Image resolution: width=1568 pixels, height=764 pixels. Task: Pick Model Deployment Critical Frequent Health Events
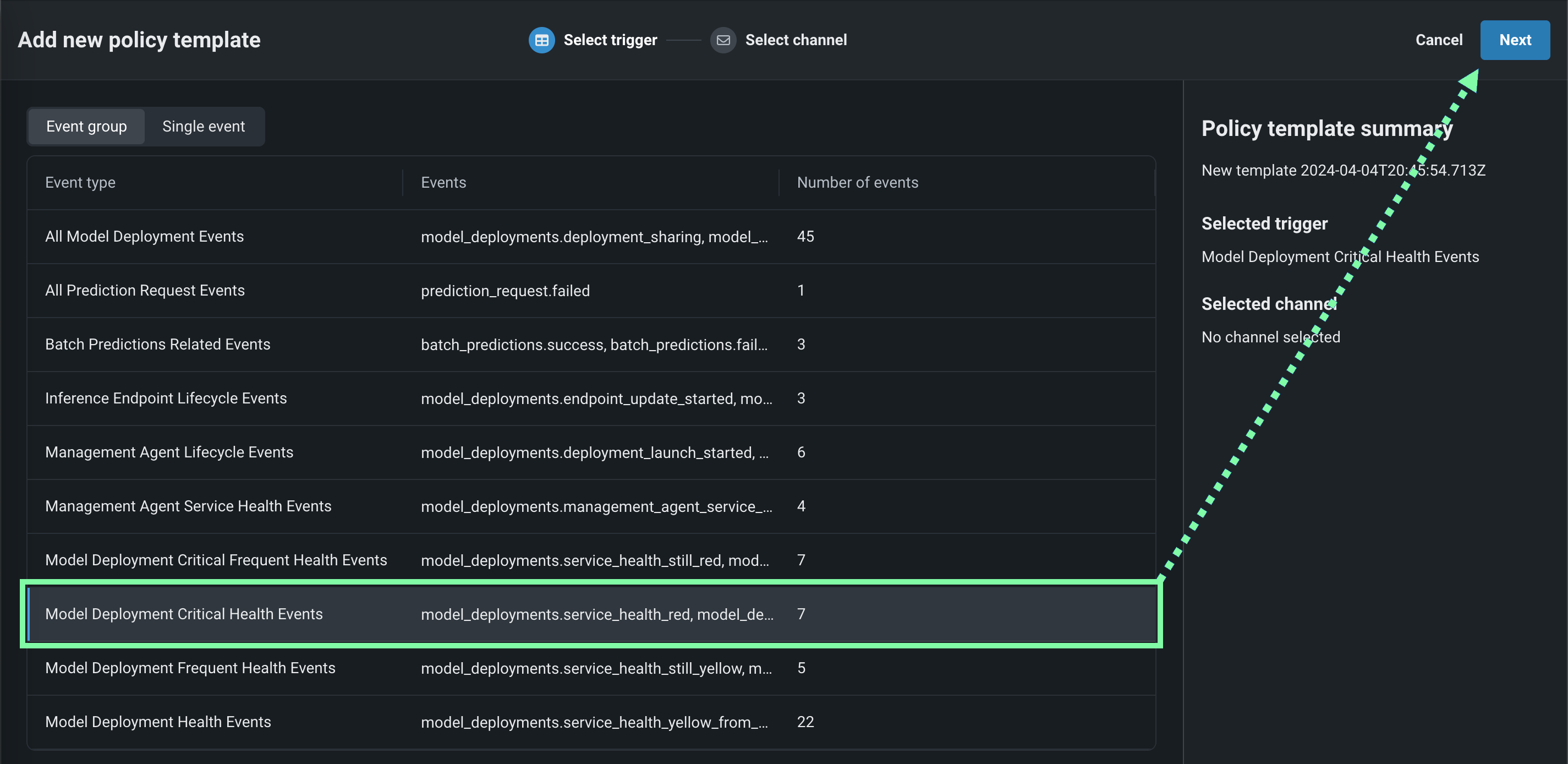click(x=216, y=559)
